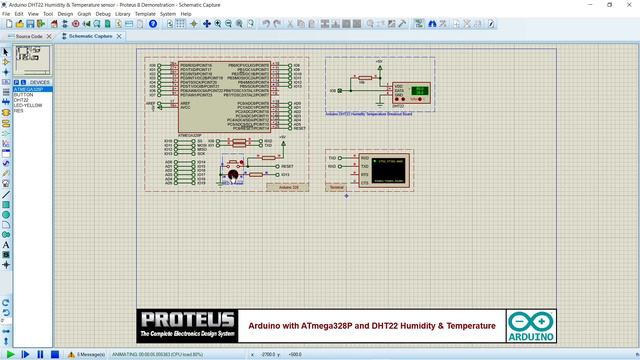
Task: Stop the simulation with the square button
Action: (55, 354)
